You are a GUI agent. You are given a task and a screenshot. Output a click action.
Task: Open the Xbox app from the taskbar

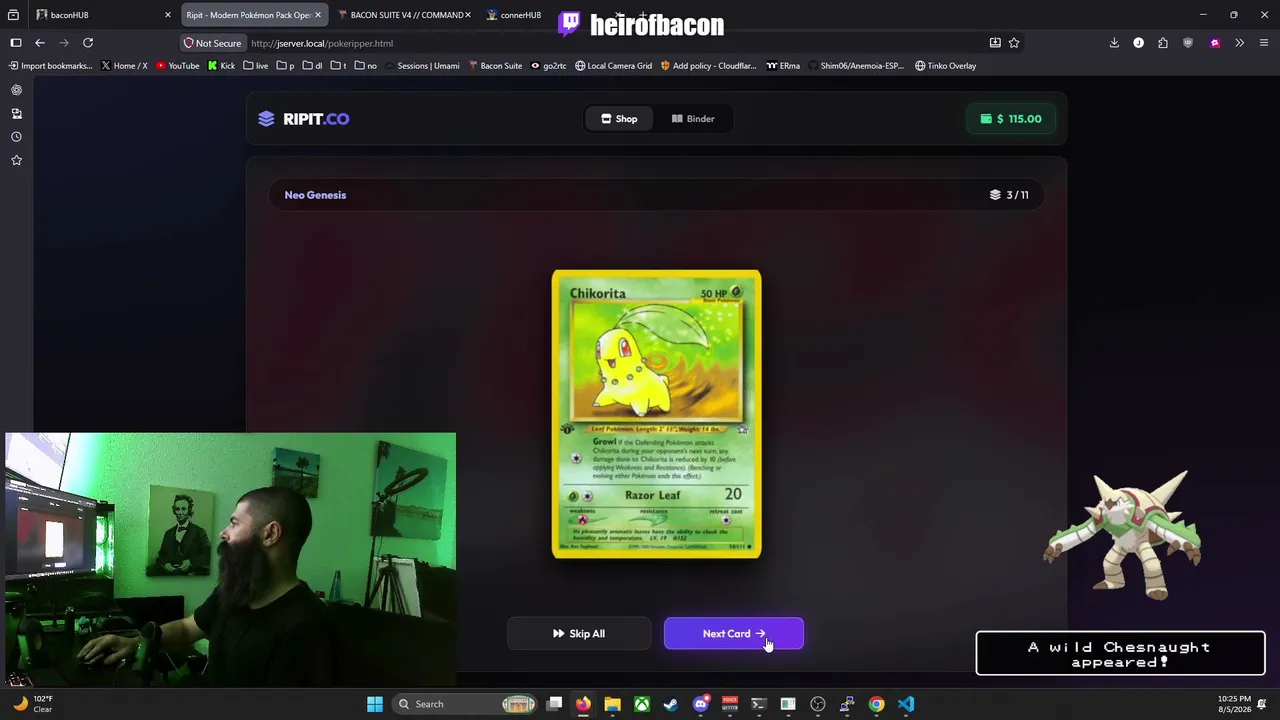point(642,704)
